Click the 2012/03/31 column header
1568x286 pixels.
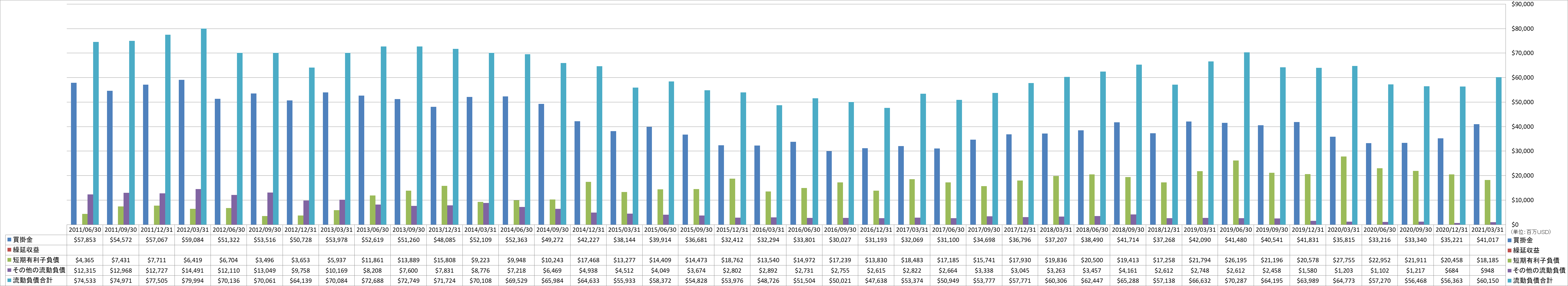point(193,230)
